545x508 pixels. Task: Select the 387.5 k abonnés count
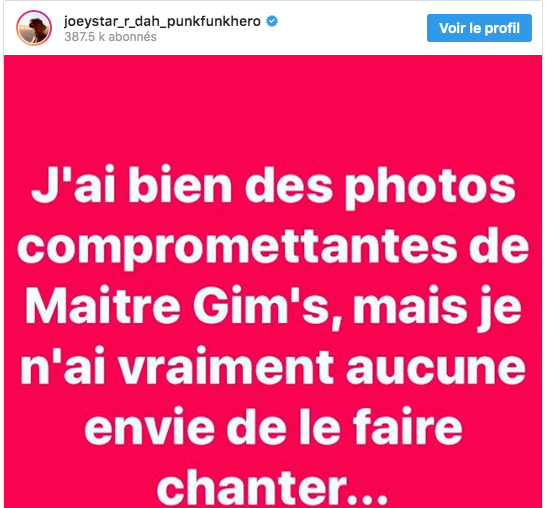111,37
